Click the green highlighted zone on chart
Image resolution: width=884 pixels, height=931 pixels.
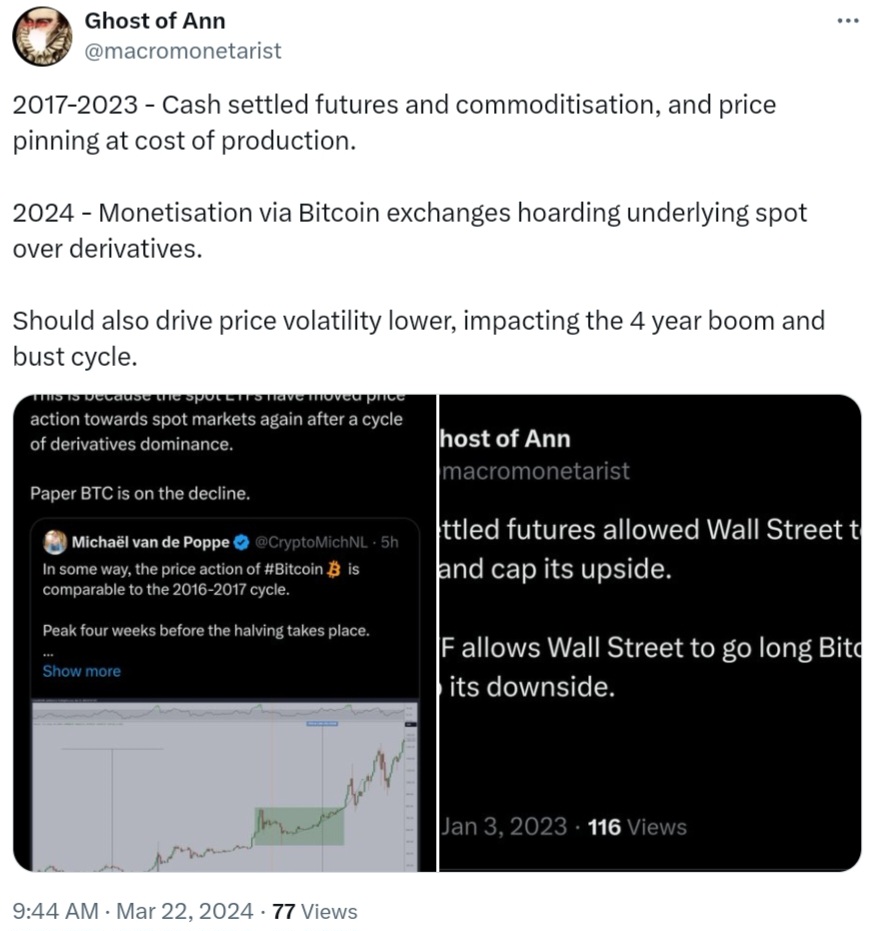[300, 826]
